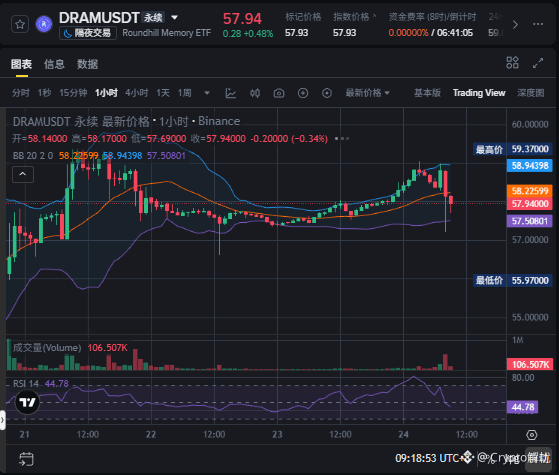Open chart settings gear on time axis
Screen dimensions: 559x475
[532, 435]
